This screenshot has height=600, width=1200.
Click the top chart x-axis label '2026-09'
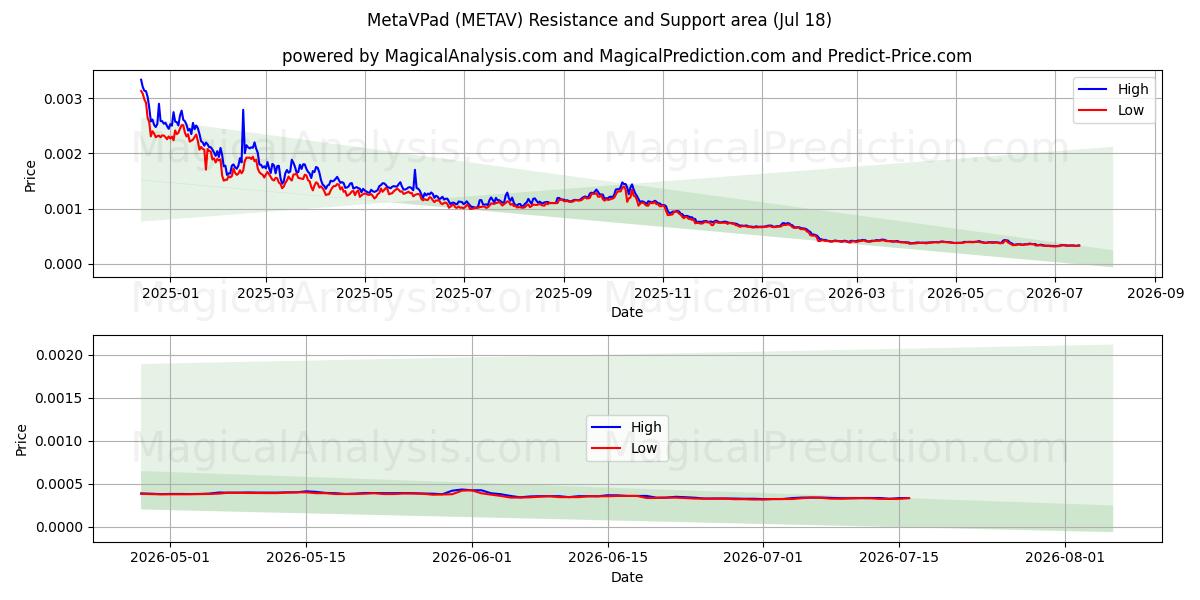pos(1155,294)
